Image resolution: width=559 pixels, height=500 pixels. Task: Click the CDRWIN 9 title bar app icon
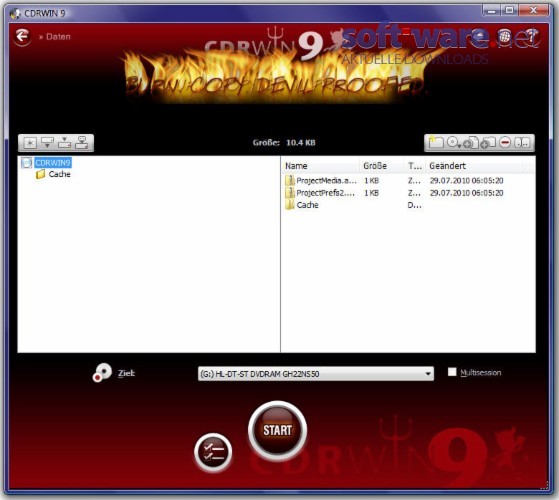[15, 14]
